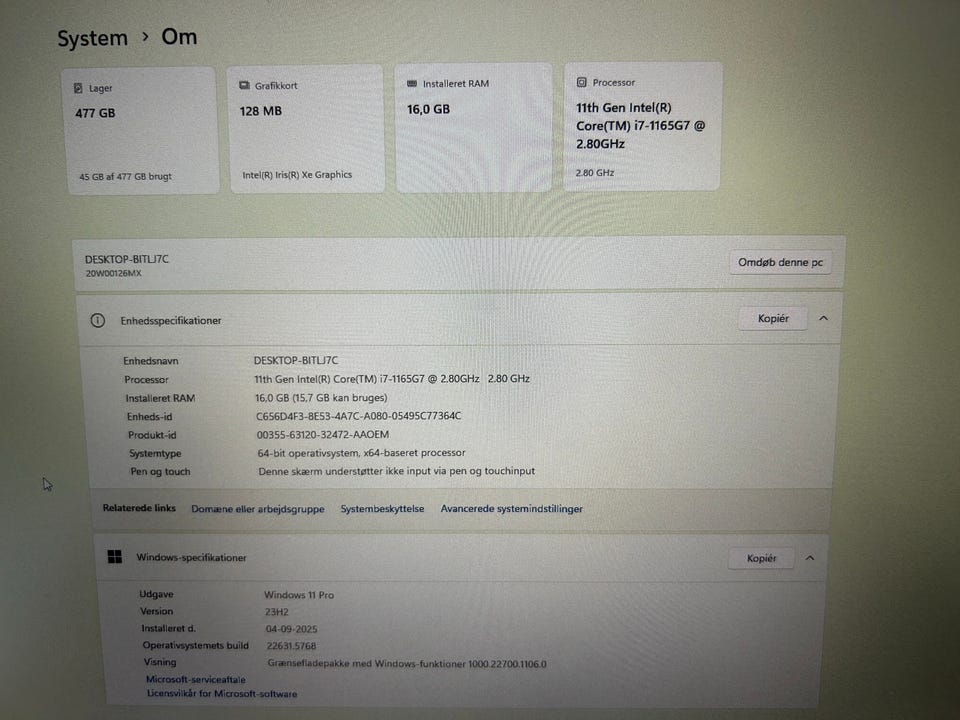The image size is (960, 720).
Task: Open the Installeret RAM 16,0 GB card
Action: pyautogui.click(x=474, y=127)
